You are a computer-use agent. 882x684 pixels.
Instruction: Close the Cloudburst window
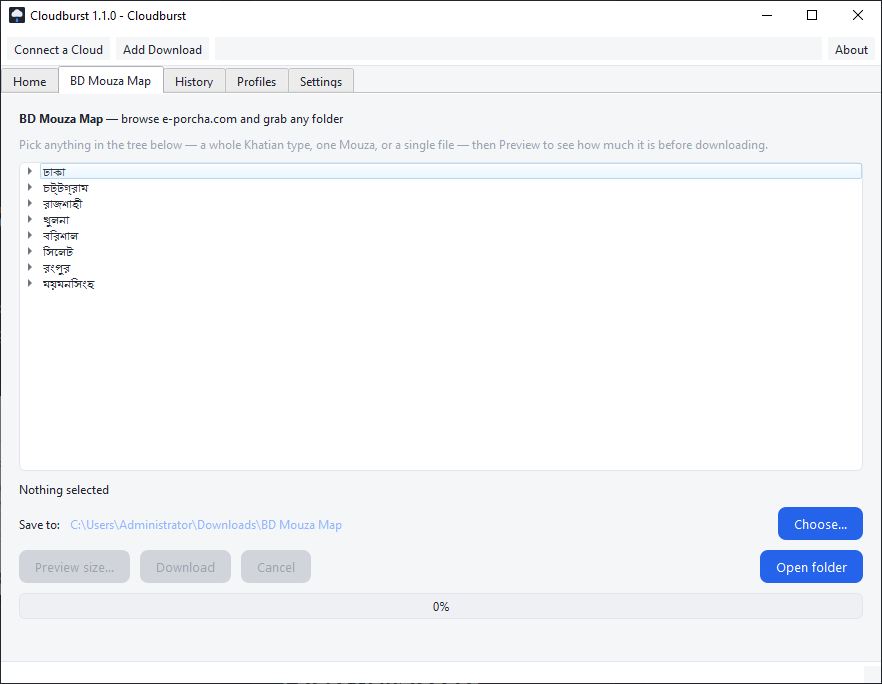(x=857, y=15)
